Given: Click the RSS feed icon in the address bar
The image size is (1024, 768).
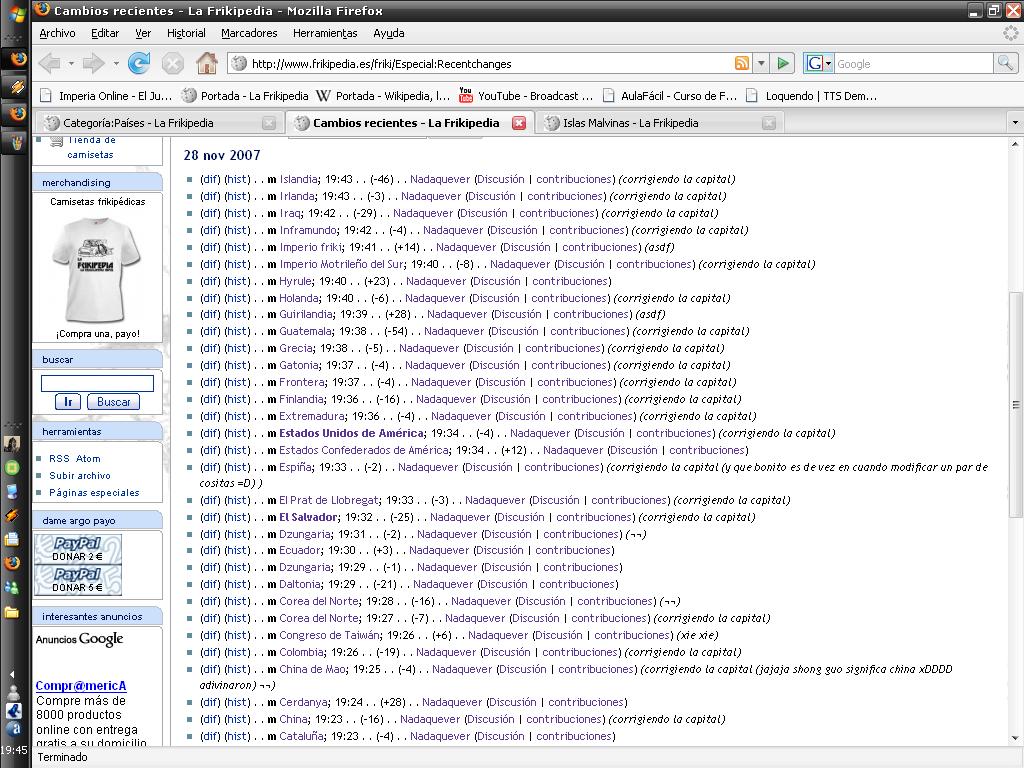Looking at the screenshot, I should pos(742,64).
